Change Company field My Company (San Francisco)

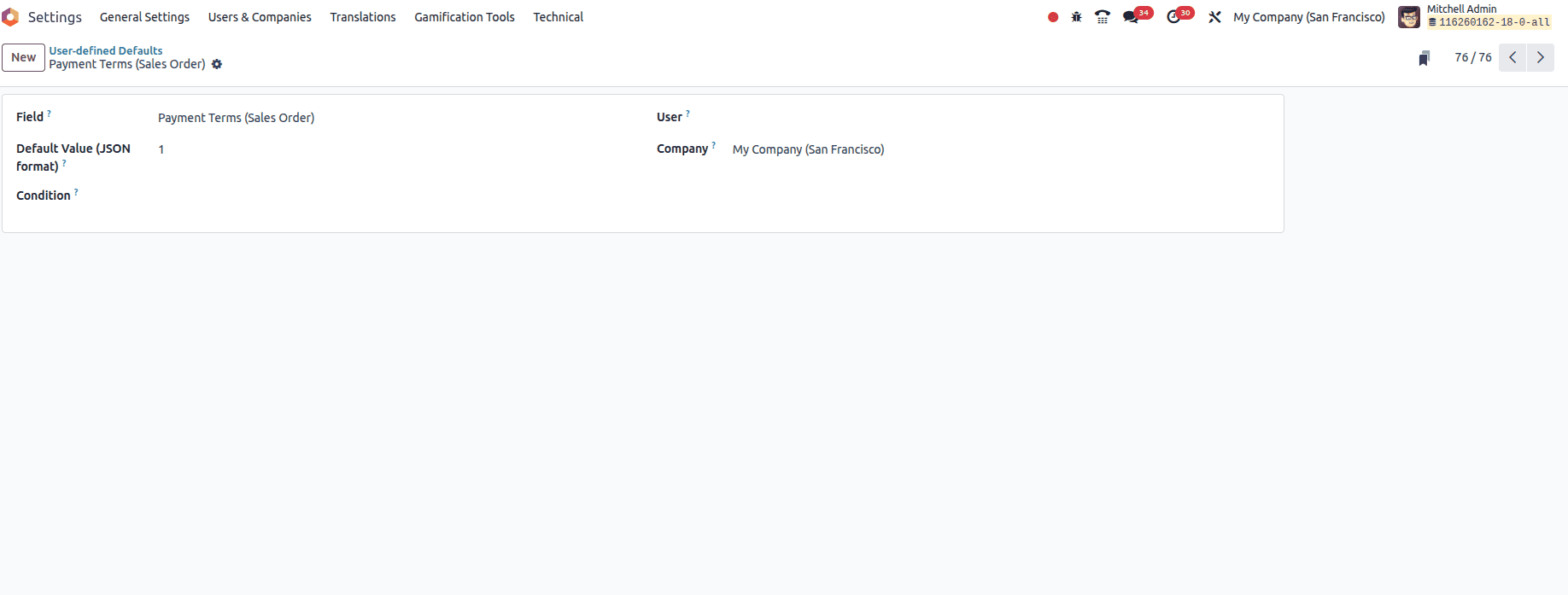click(999, 149)
